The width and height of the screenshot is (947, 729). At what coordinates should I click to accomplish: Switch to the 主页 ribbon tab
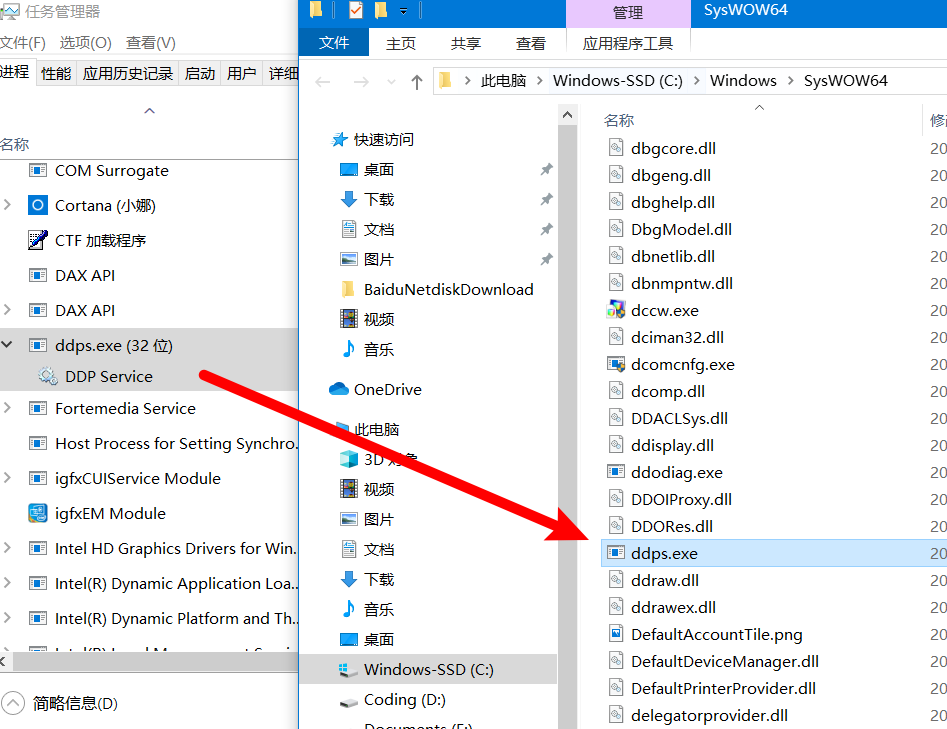(401, 43)
